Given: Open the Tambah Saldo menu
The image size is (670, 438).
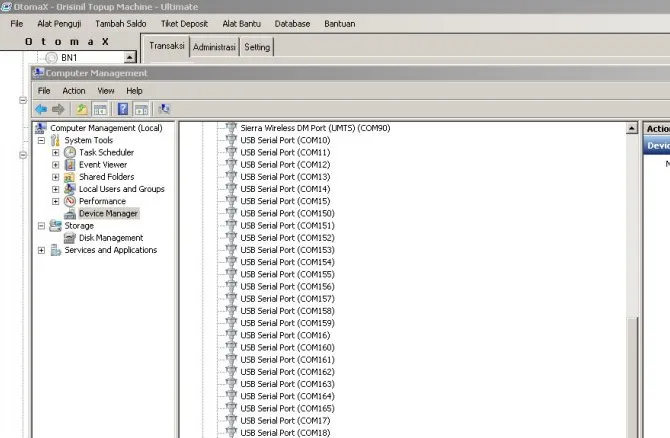Looking at the screenshot, I should click(120, 24).
